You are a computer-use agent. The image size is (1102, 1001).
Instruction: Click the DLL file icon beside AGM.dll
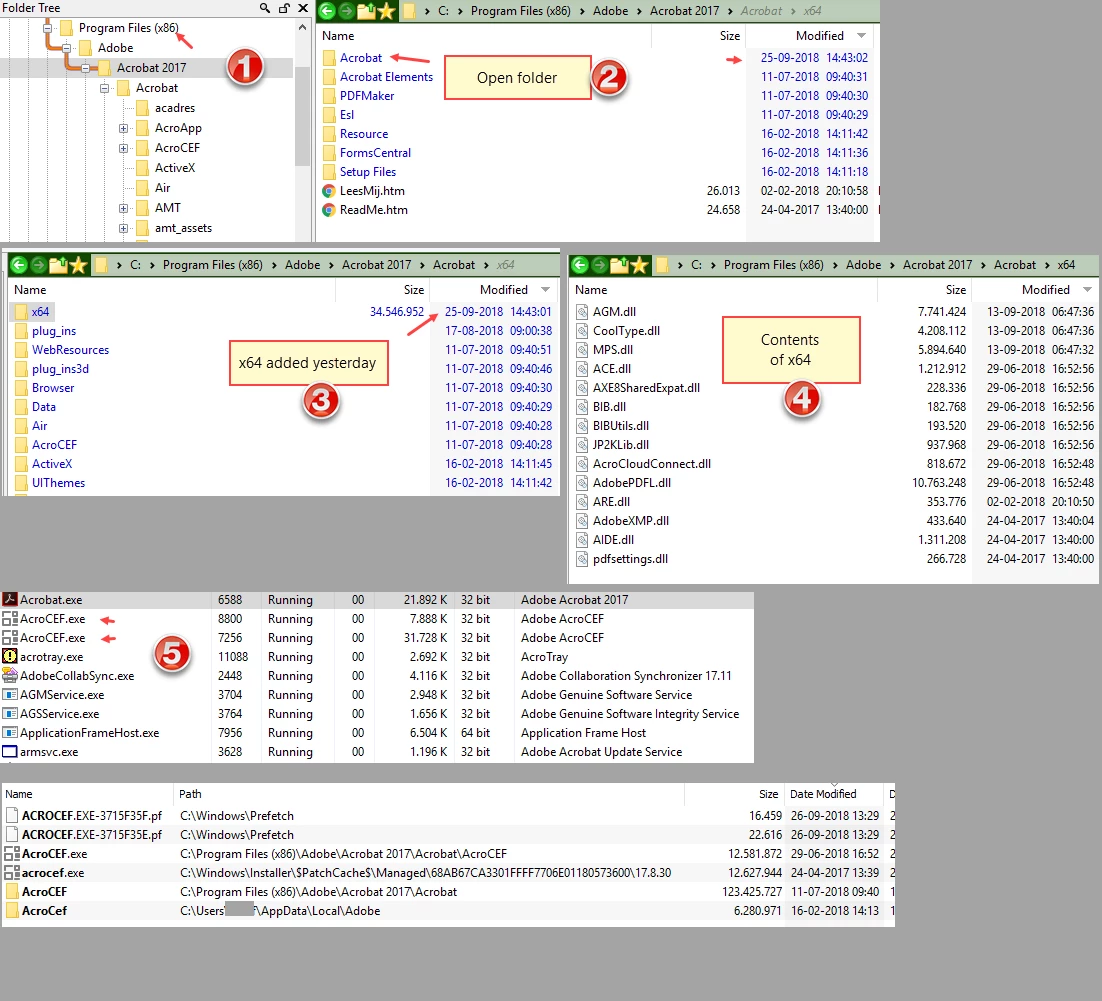(x=582, y=311)
